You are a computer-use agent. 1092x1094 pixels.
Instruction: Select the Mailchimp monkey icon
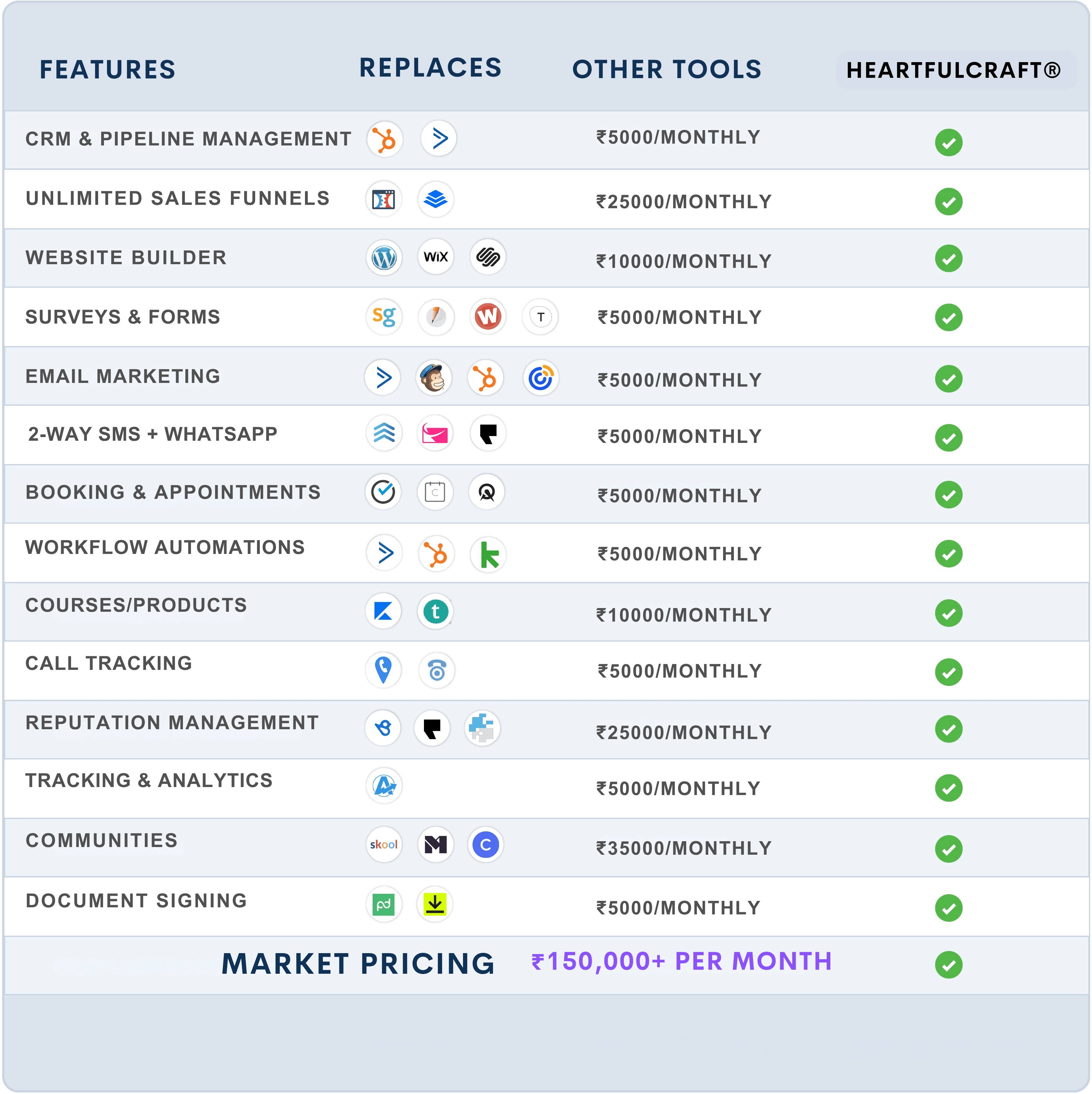click(x=433, y=378)
